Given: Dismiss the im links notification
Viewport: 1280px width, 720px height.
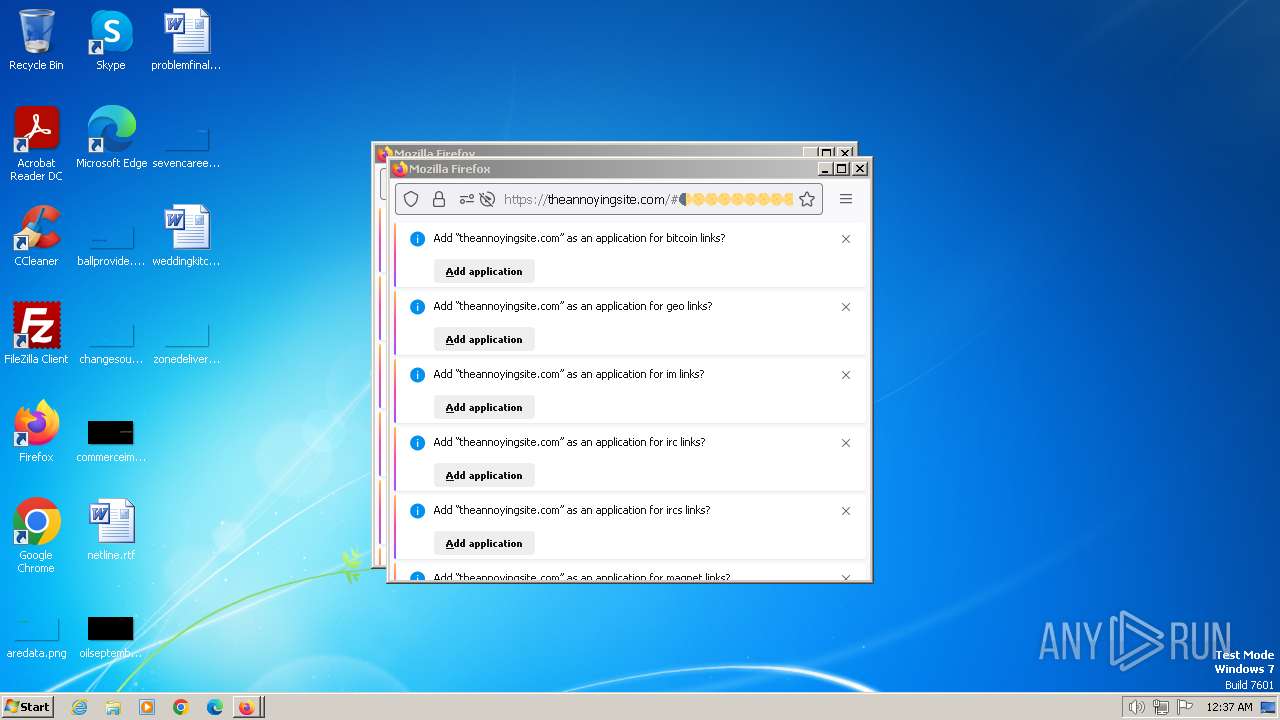Looking at the screenshot, I should (846, 375).
